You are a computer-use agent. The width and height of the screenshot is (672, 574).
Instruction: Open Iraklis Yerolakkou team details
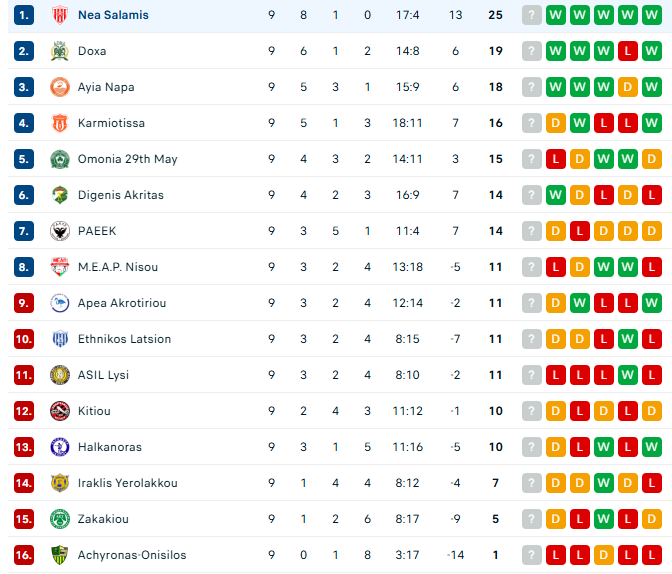[127, 483]
